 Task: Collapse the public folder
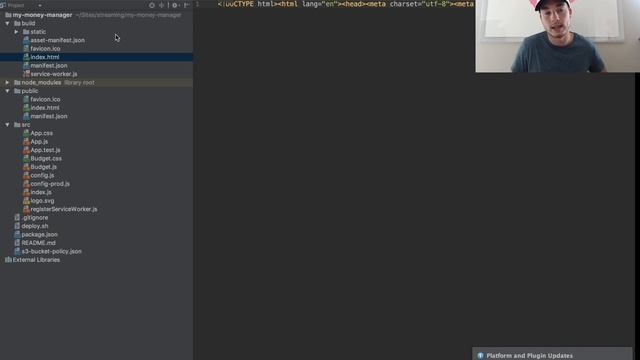[x=7, y=91]
